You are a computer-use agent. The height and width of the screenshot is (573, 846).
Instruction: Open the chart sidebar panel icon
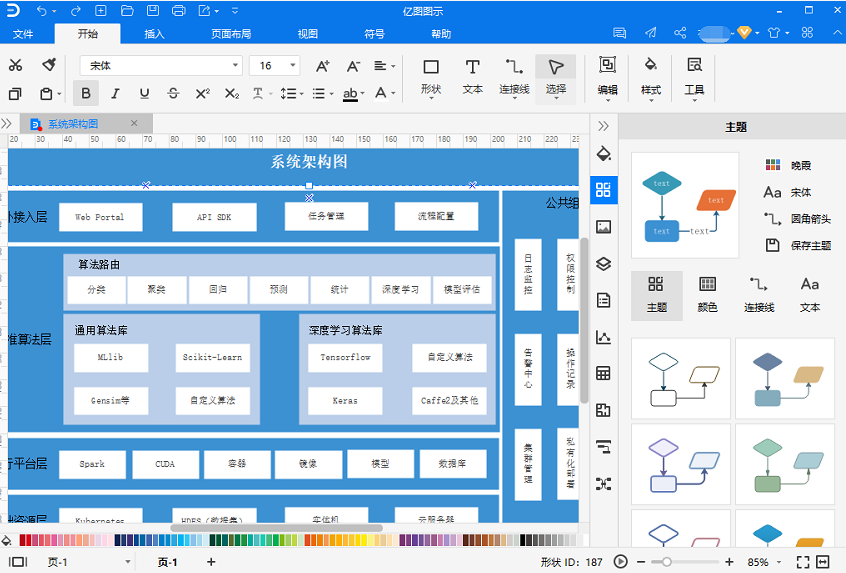[603, 337]
